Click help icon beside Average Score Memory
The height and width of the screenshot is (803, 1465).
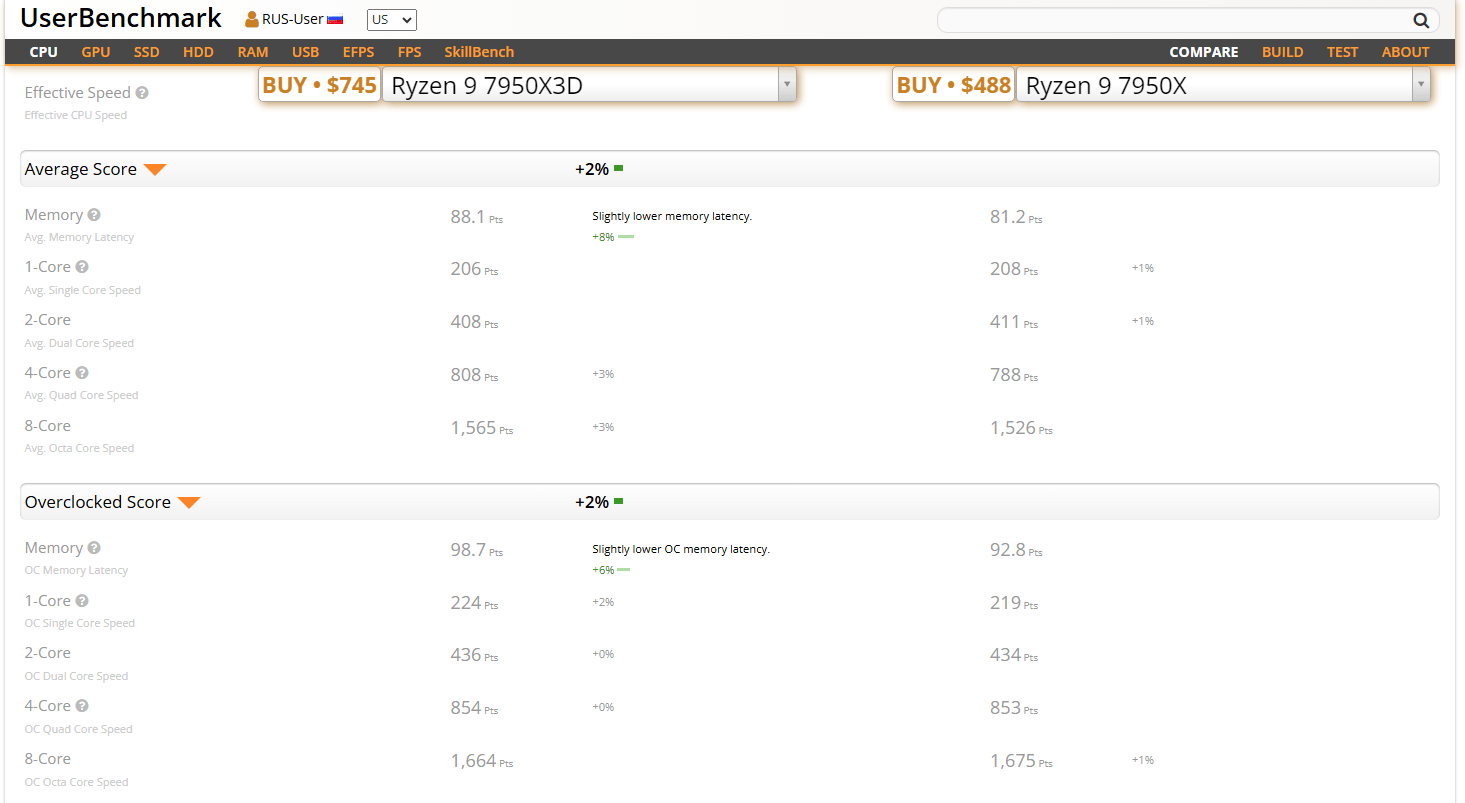click(94, 215)
